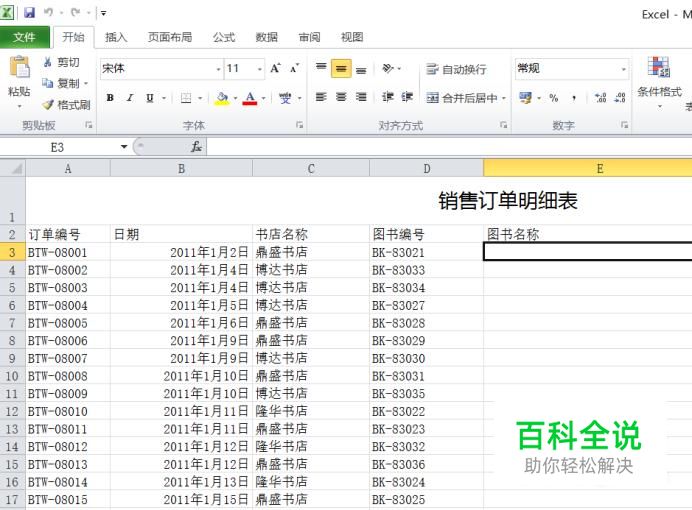This screenshot has width=692, height=510.
Task: Expand the number format dropdown 常规
Action: point(624,69)
